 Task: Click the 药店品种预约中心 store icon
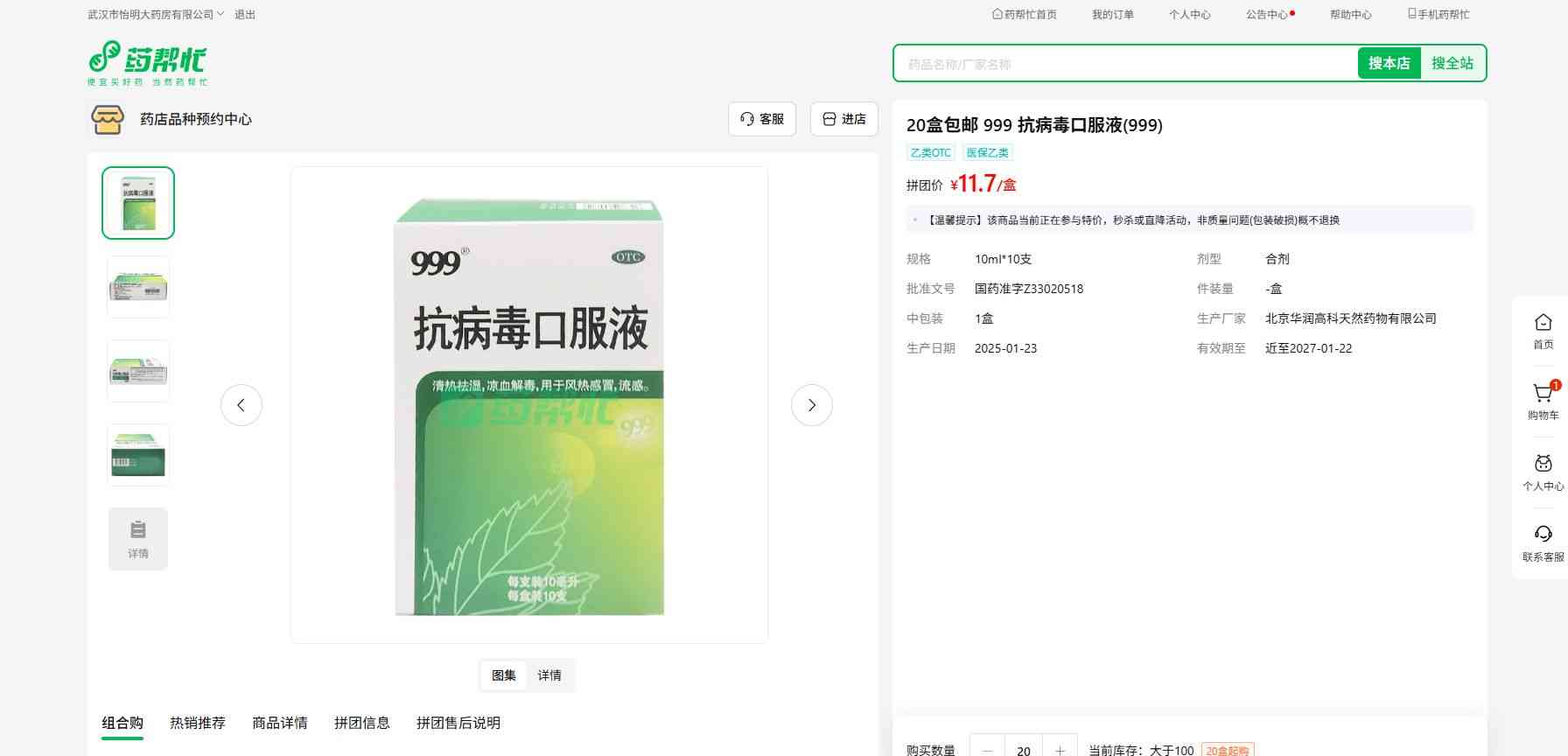point(108,119)
